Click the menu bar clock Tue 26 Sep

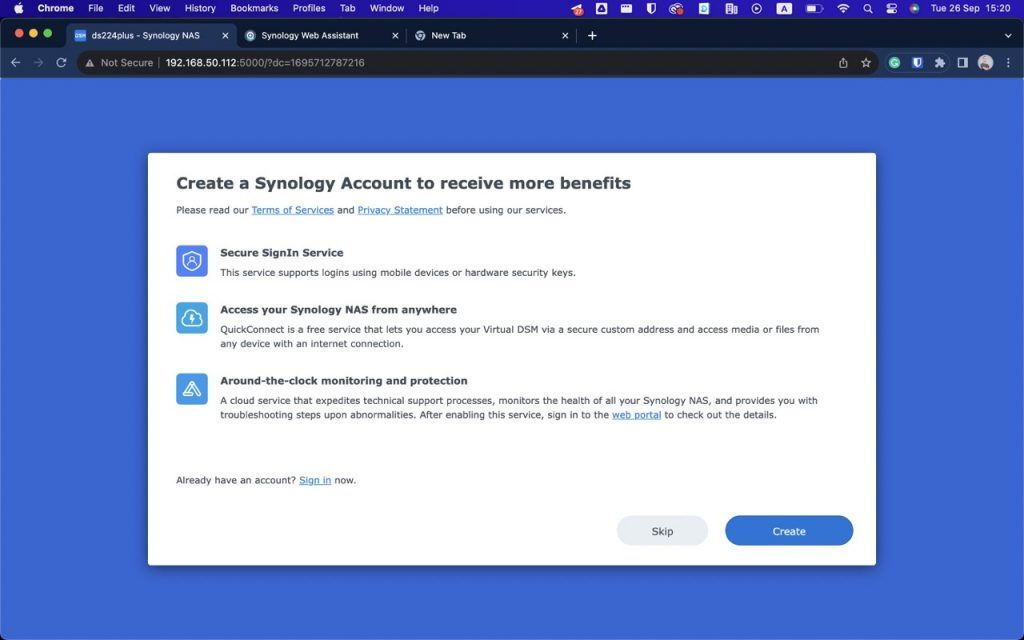[x=970, y=8]
